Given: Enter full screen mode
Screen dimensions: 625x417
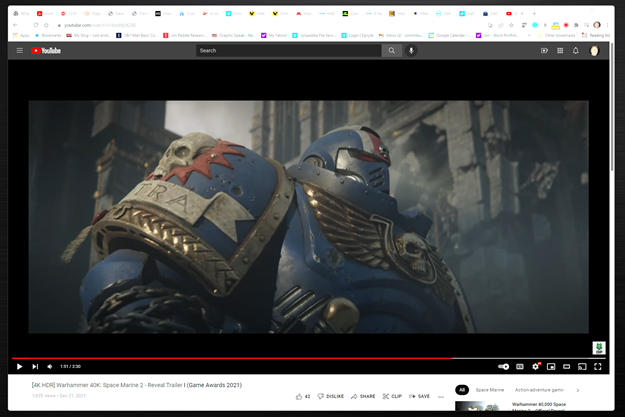Looking at the screenshot, I should click(x=597, y=366).
